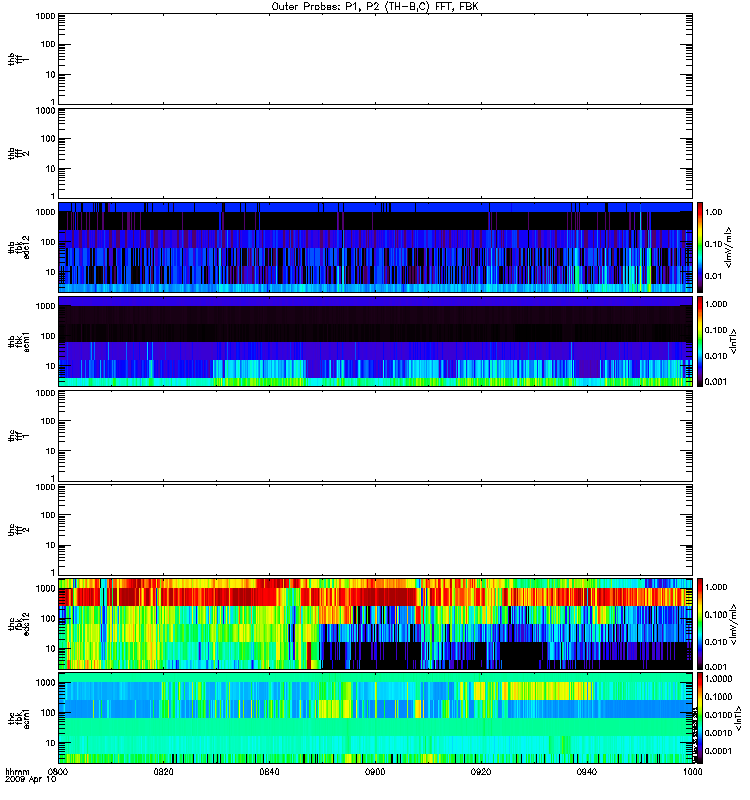Click the 0920 time axis label

click(x=481, y=772)
